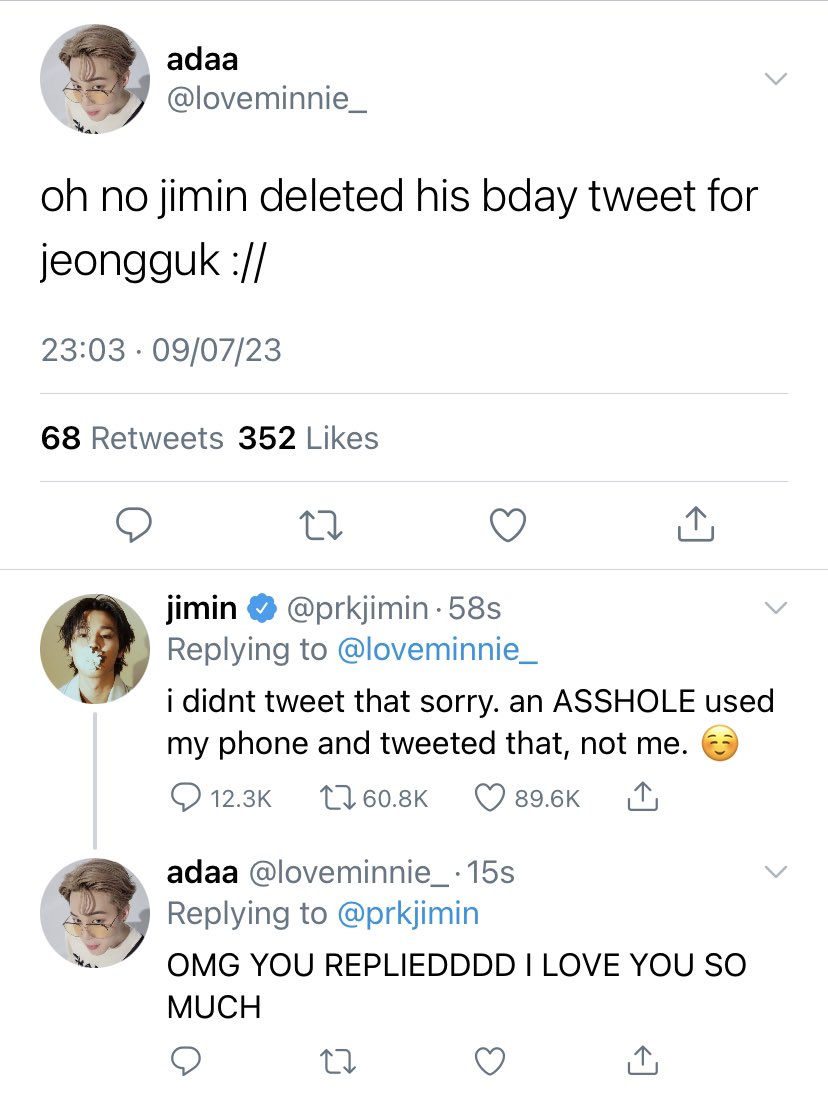Share the main tweet via share icon

[x=695, y=524]
